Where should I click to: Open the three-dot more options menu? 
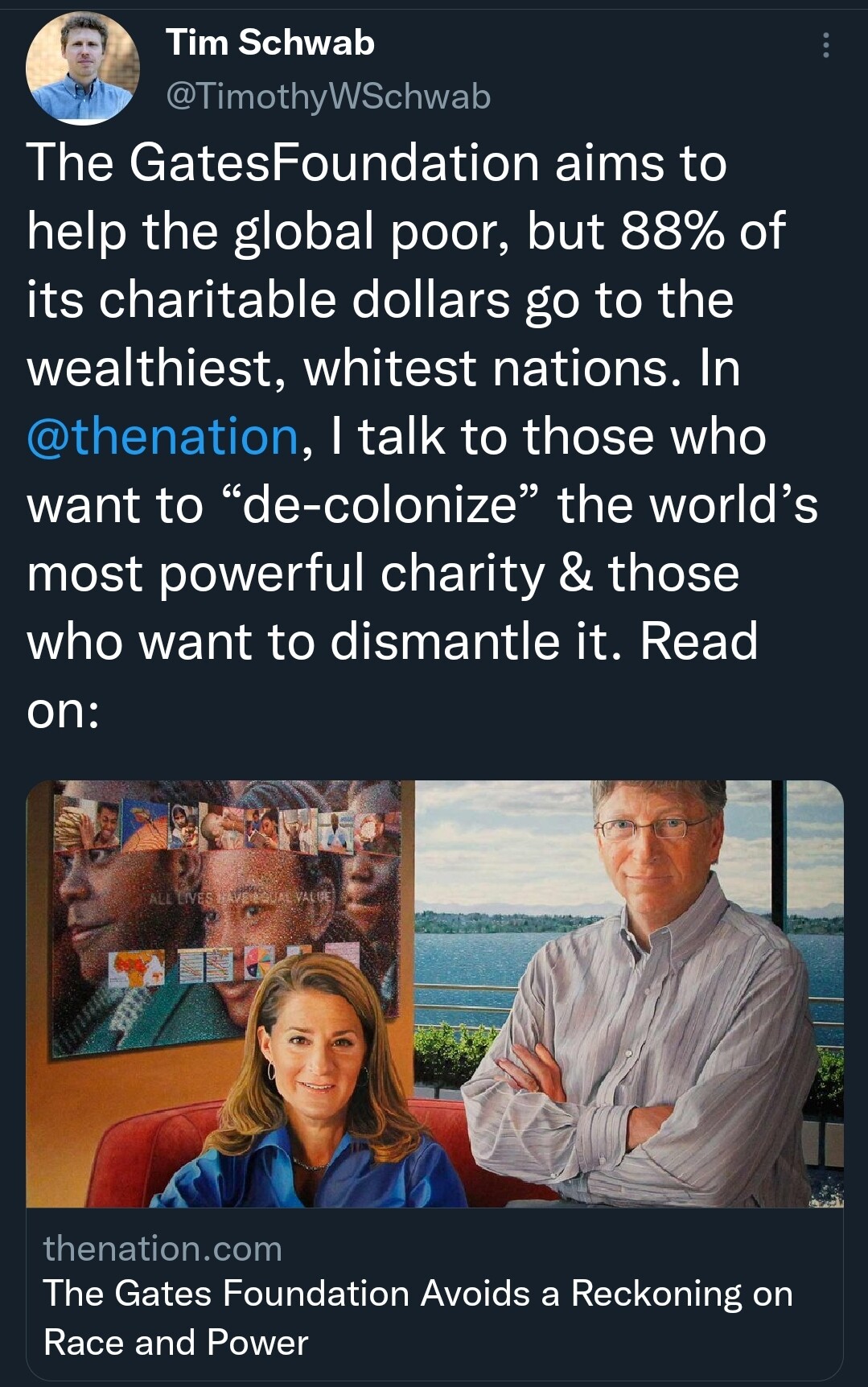(x=825, y=45)
